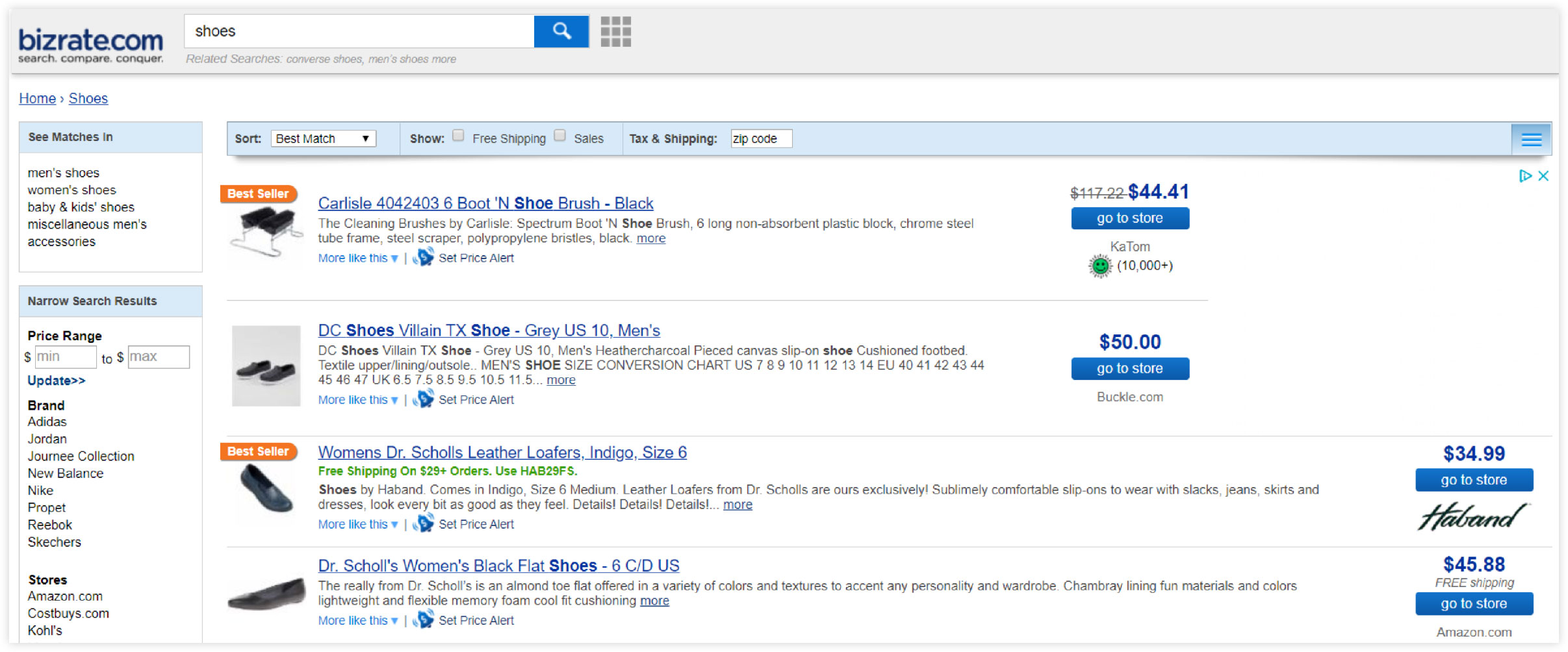Click converse shoes related search

click(x=324, y=59)
